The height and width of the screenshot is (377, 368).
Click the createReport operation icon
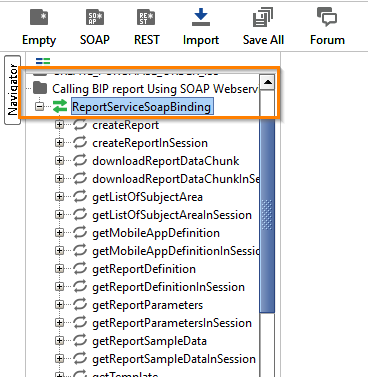[x=80, y=125]
